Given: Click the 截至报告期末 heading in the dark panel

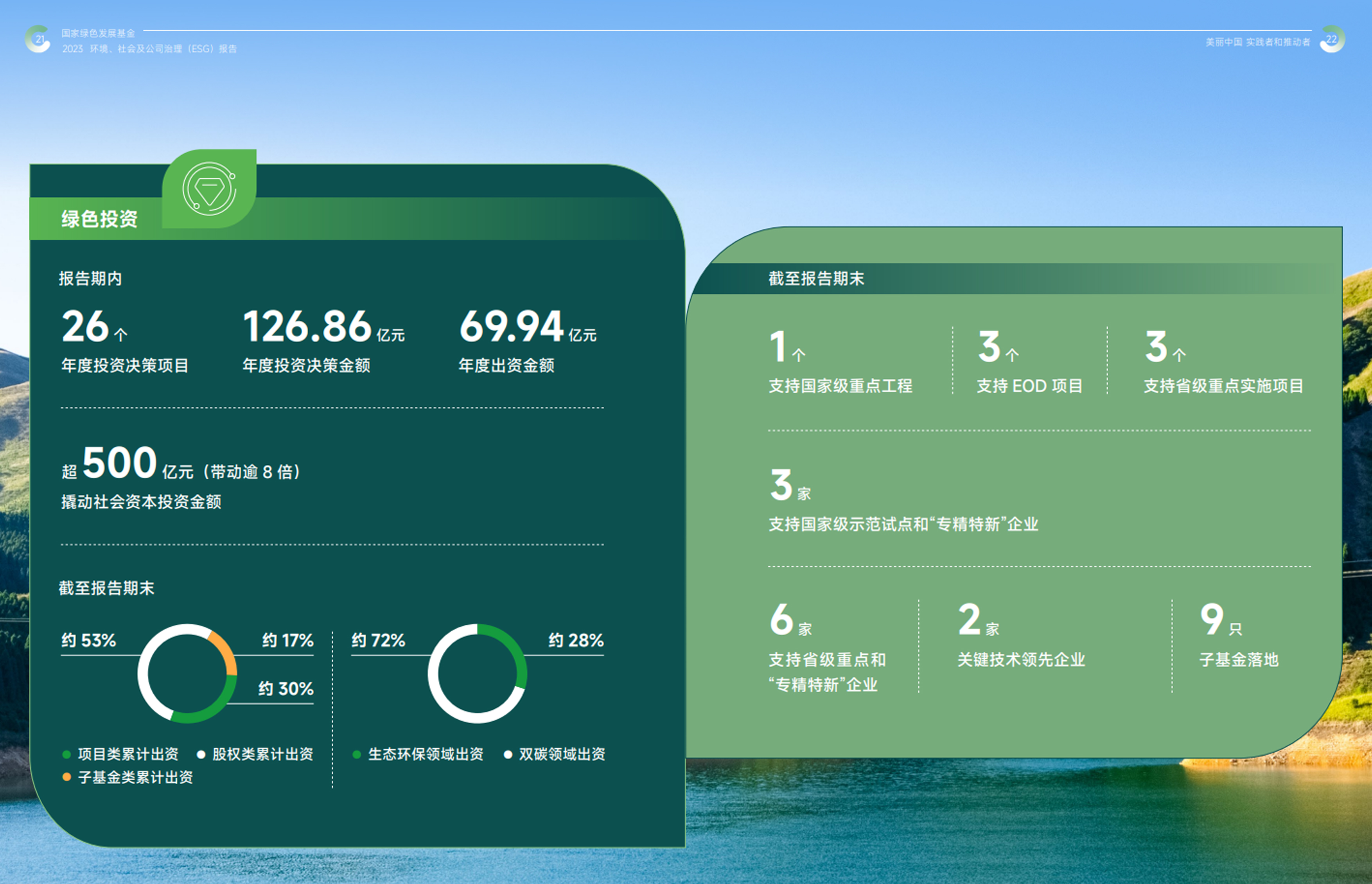Looking at the screenshot, I should point(106,588).
